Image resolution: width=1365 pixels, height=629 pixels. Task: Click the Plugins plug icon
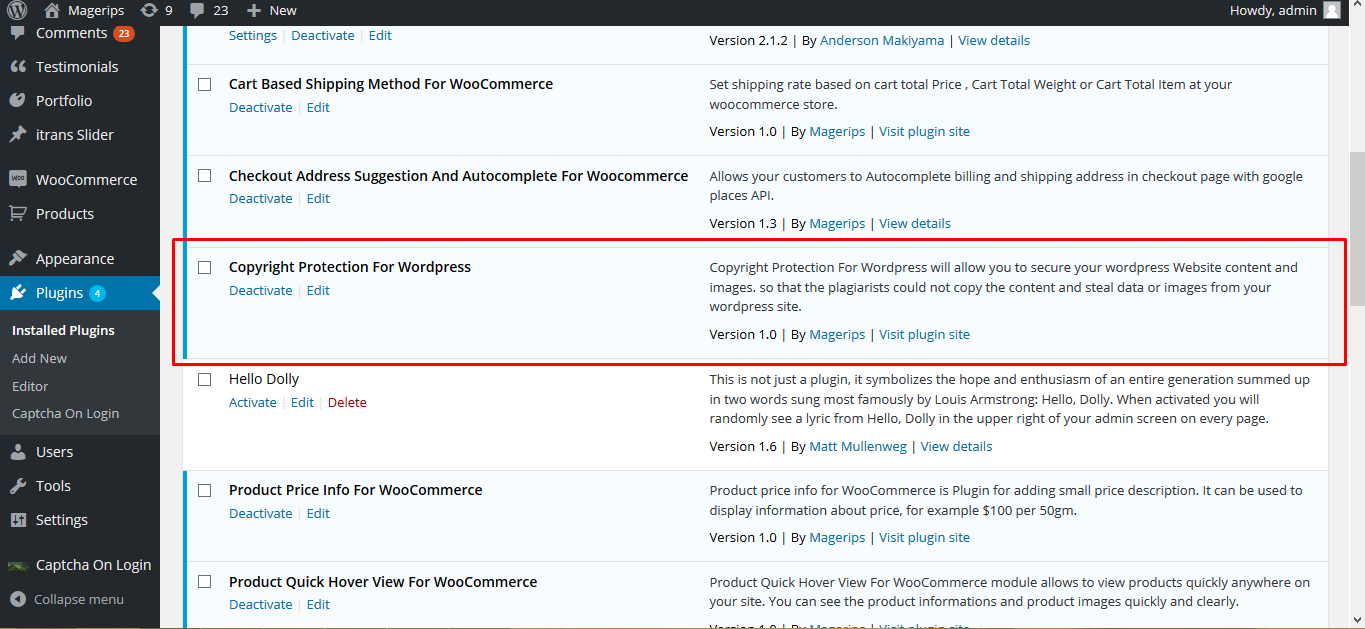pos(18,293)
